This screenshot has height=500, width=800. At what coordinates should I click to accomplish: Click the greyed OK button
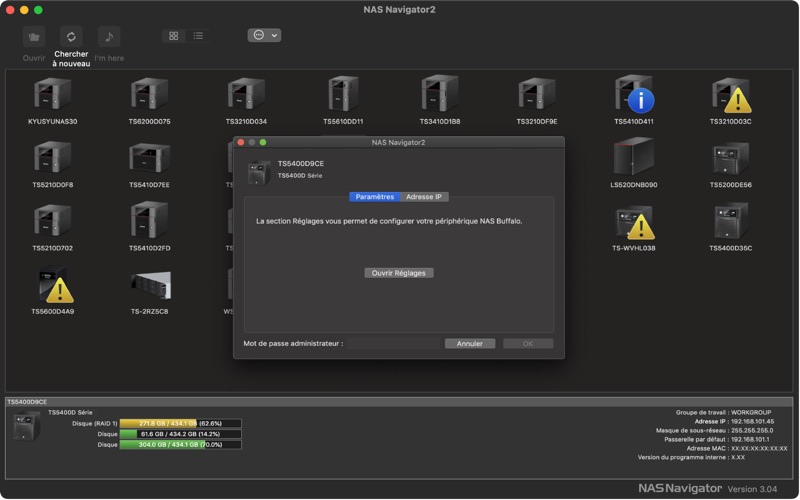pyautogui.click(x=528, y=344)
